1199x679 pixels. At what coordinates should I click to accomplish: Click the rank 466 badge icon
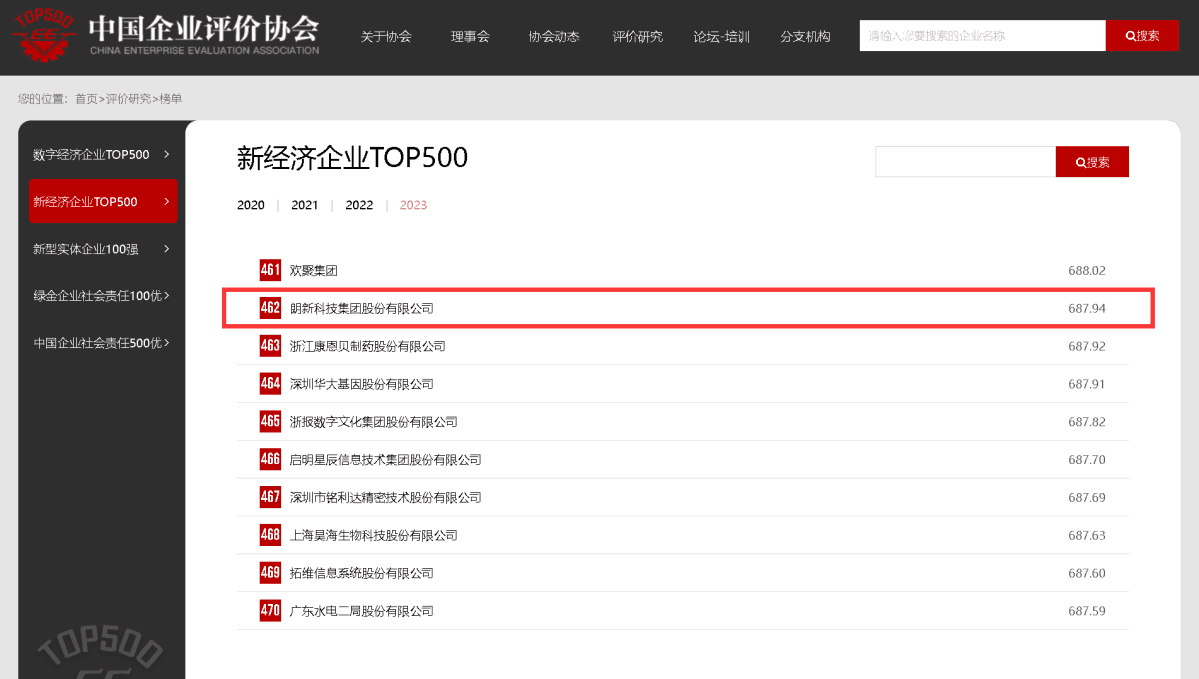point(270,460)
